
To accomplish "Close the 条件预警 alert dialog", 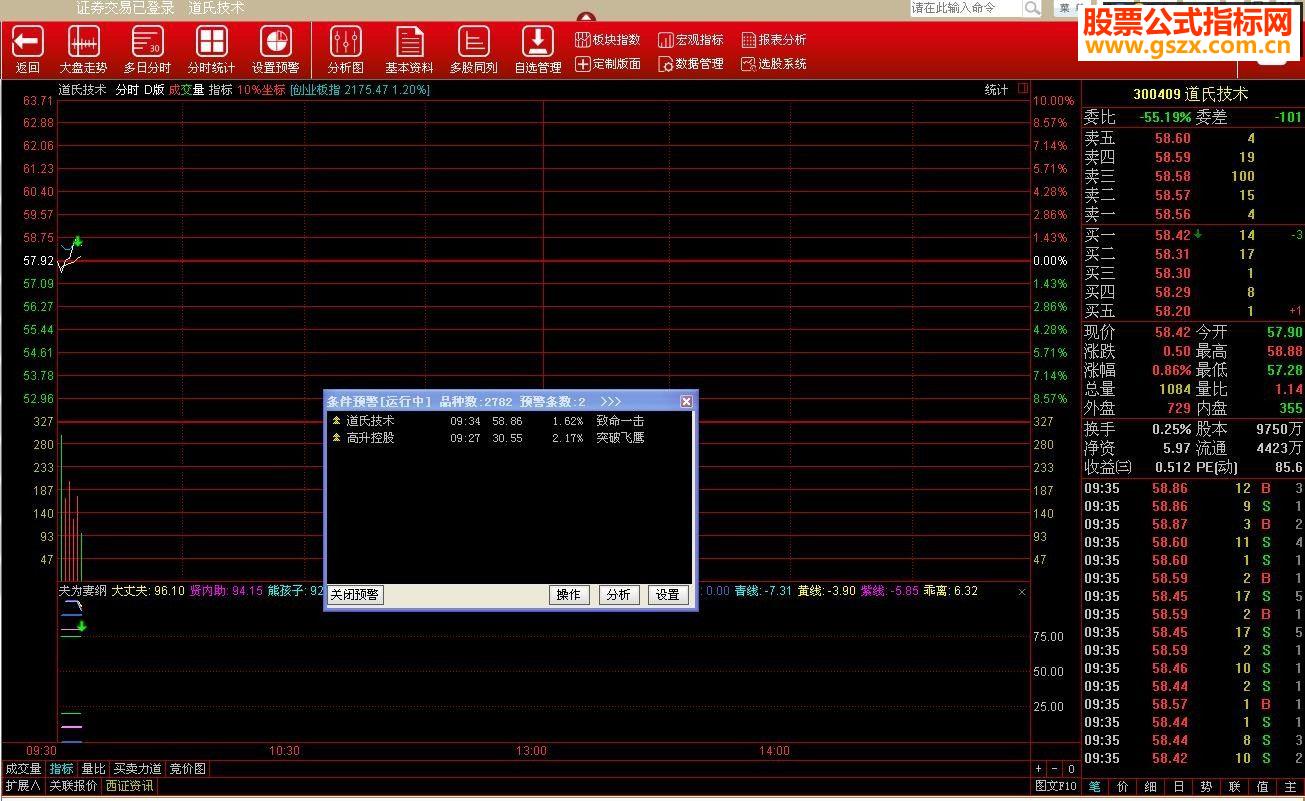I will 686,401.
